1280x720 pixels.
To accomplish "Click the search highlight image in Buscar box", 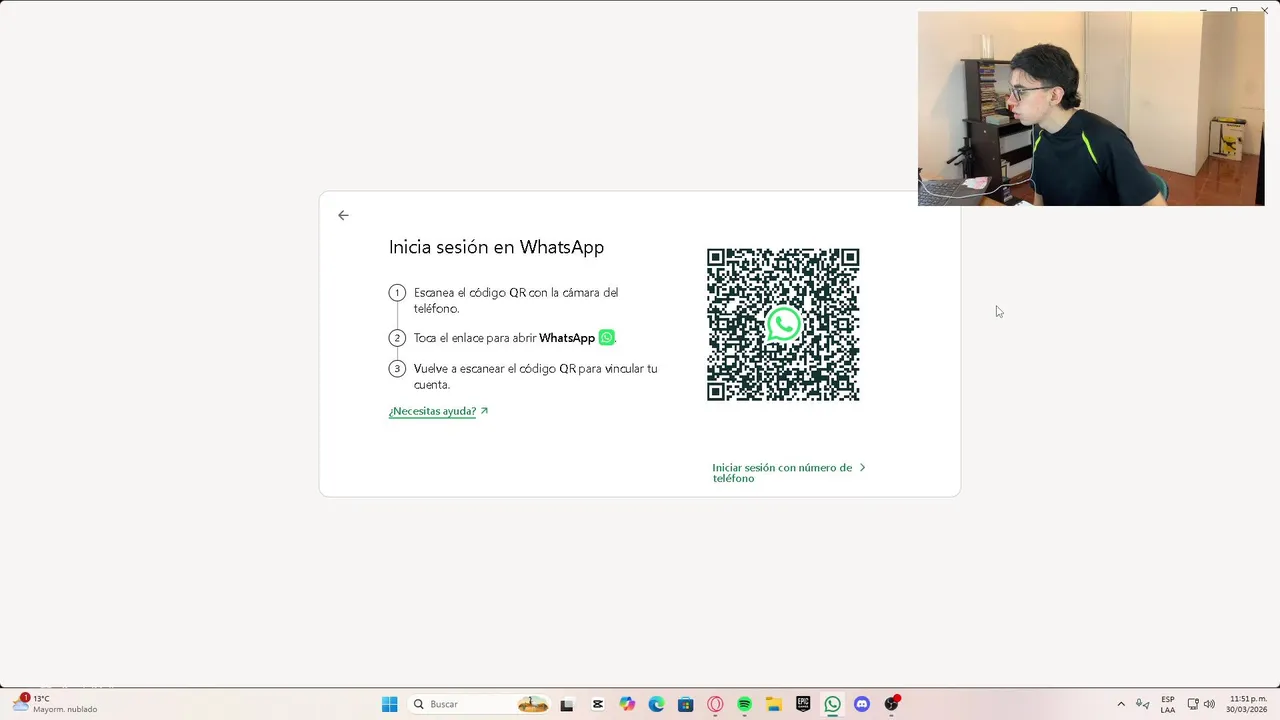I will (532, 704).
